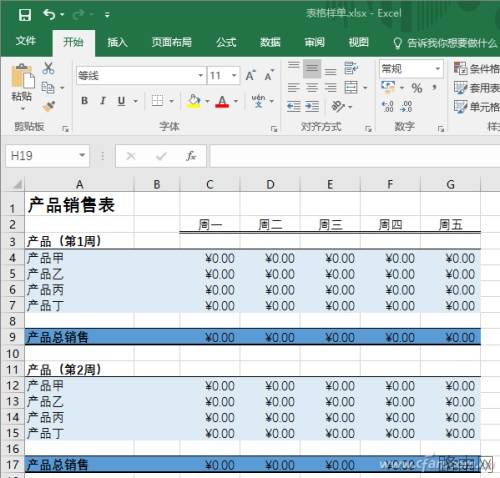Increase the indent
500x478 pixels.
point(312,106)
